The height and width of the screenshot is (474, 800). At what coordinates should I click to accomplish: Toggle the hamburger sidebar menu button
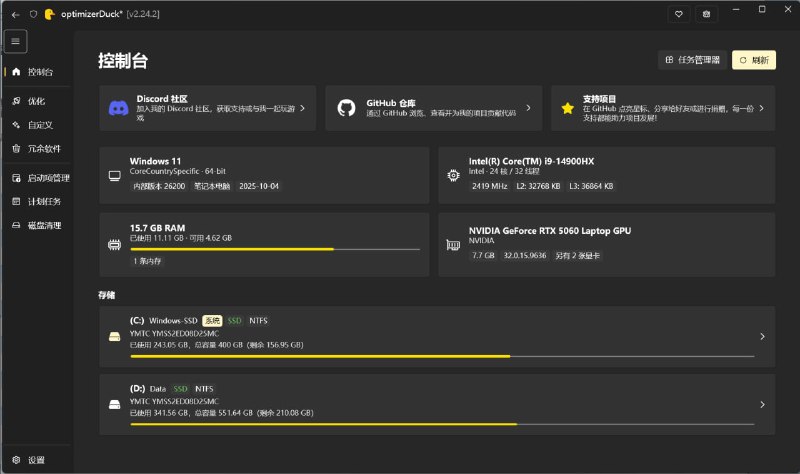(x=15, y=41)
